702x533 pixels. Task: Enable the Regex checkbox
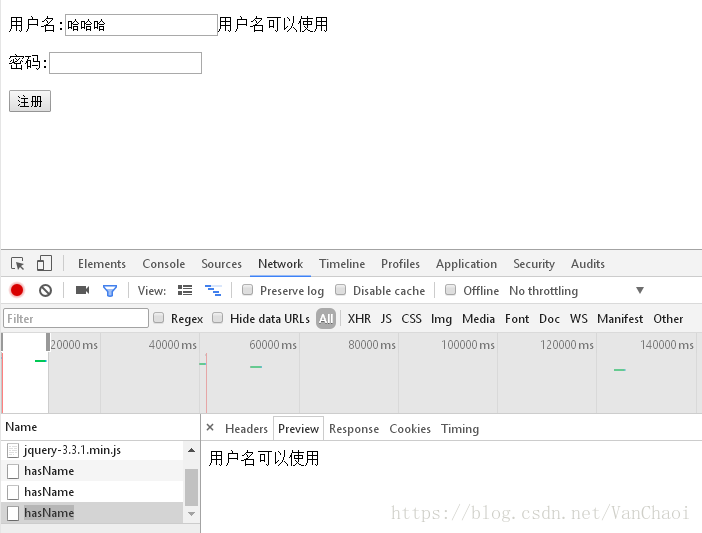[158, 318]
